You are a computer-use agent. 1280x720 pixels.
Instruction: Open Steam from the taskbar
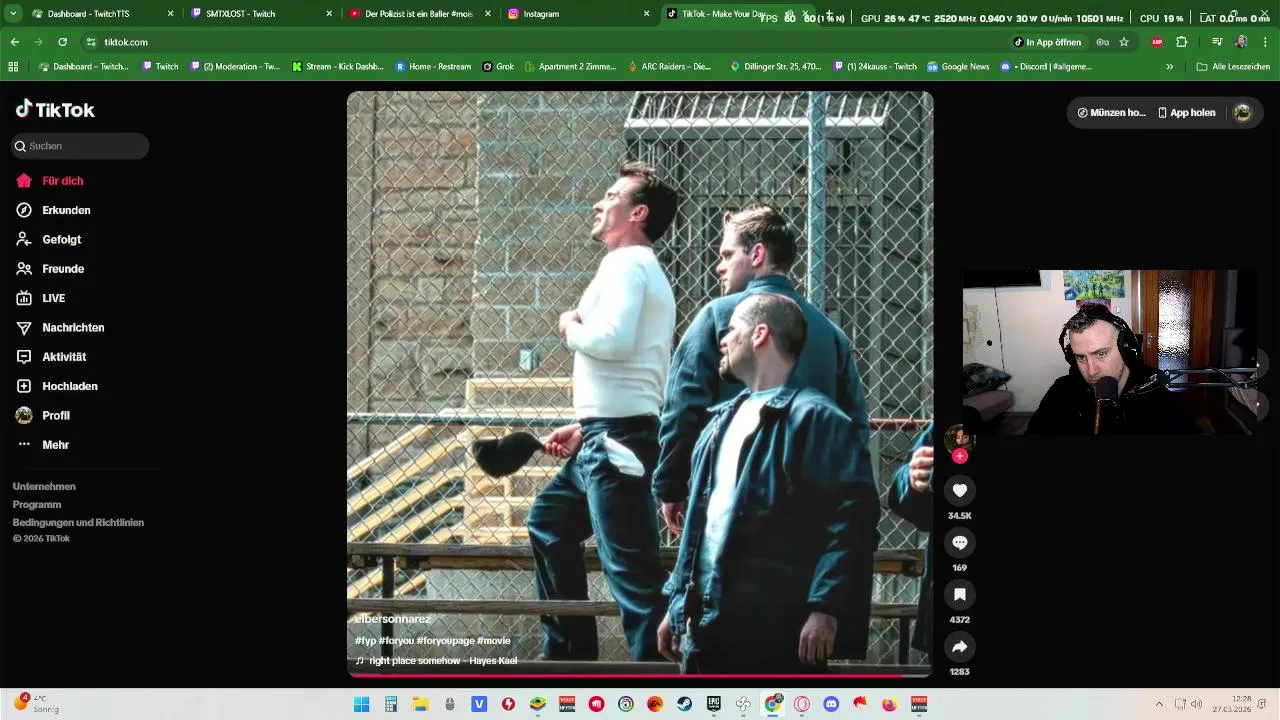click(x=684, y=704)
